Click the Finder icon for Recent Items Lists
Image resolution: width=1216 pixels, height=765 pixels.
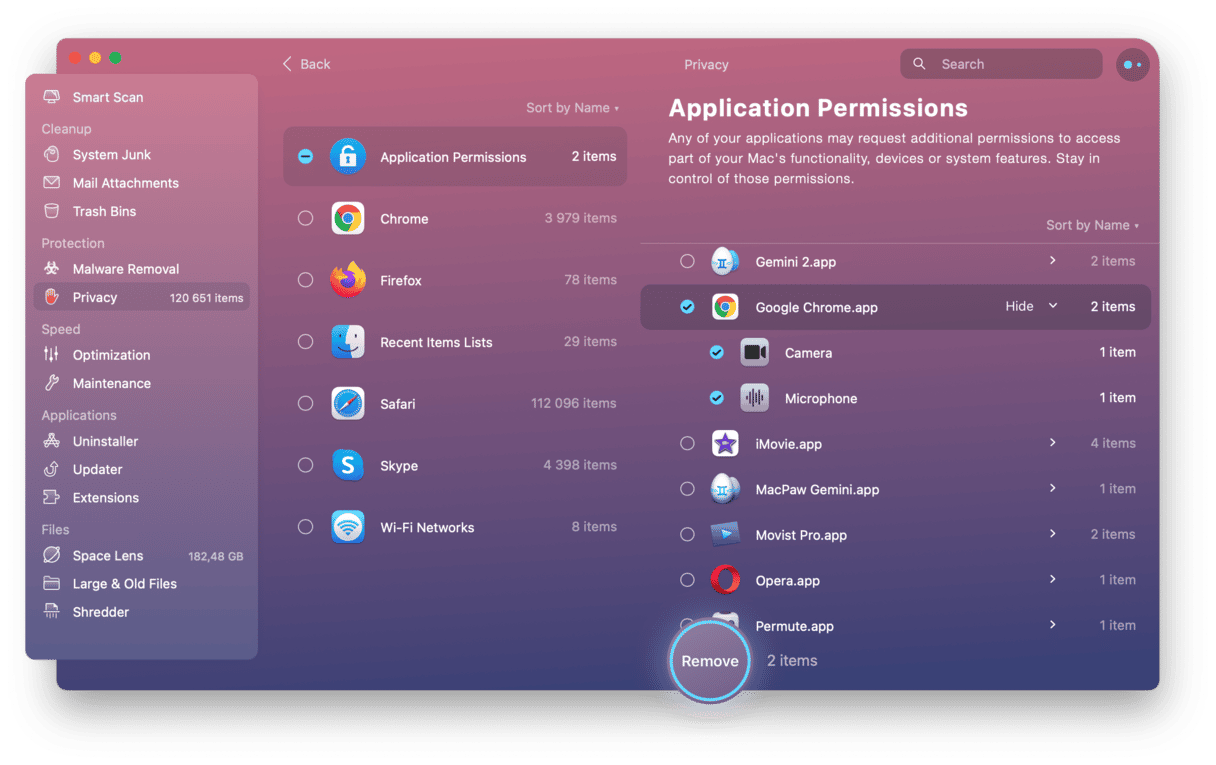point(348,342)
